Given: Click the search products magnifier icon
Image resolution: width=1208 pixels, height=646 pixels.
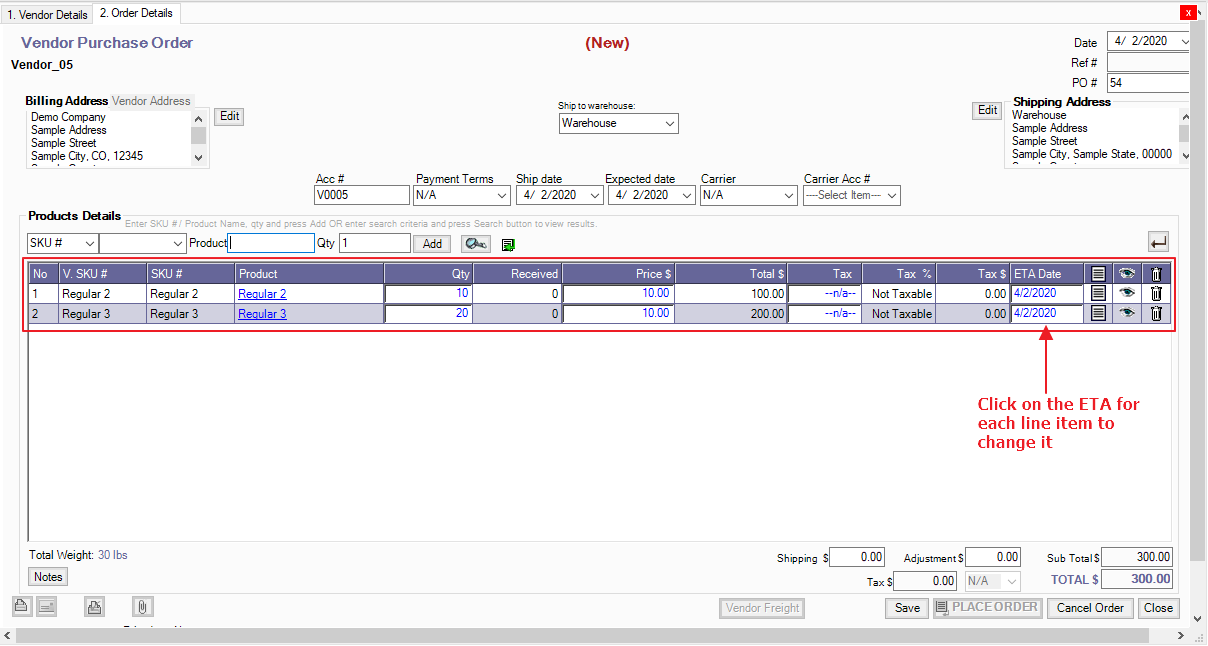Looking at the screenshot, I should click(475, 244).
